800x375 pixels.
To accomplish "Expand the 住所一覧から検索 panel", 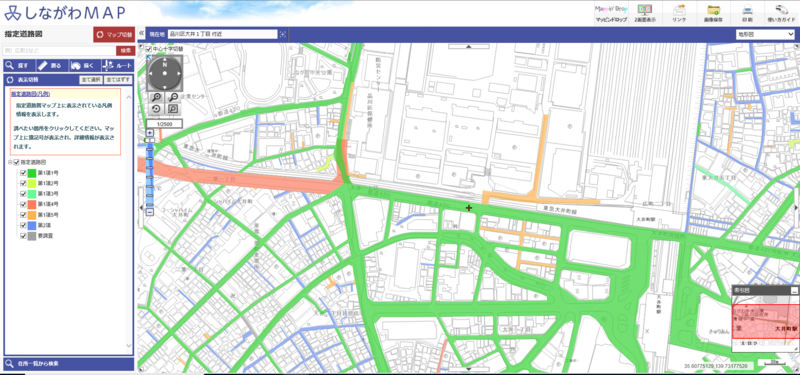I will 69,364.
